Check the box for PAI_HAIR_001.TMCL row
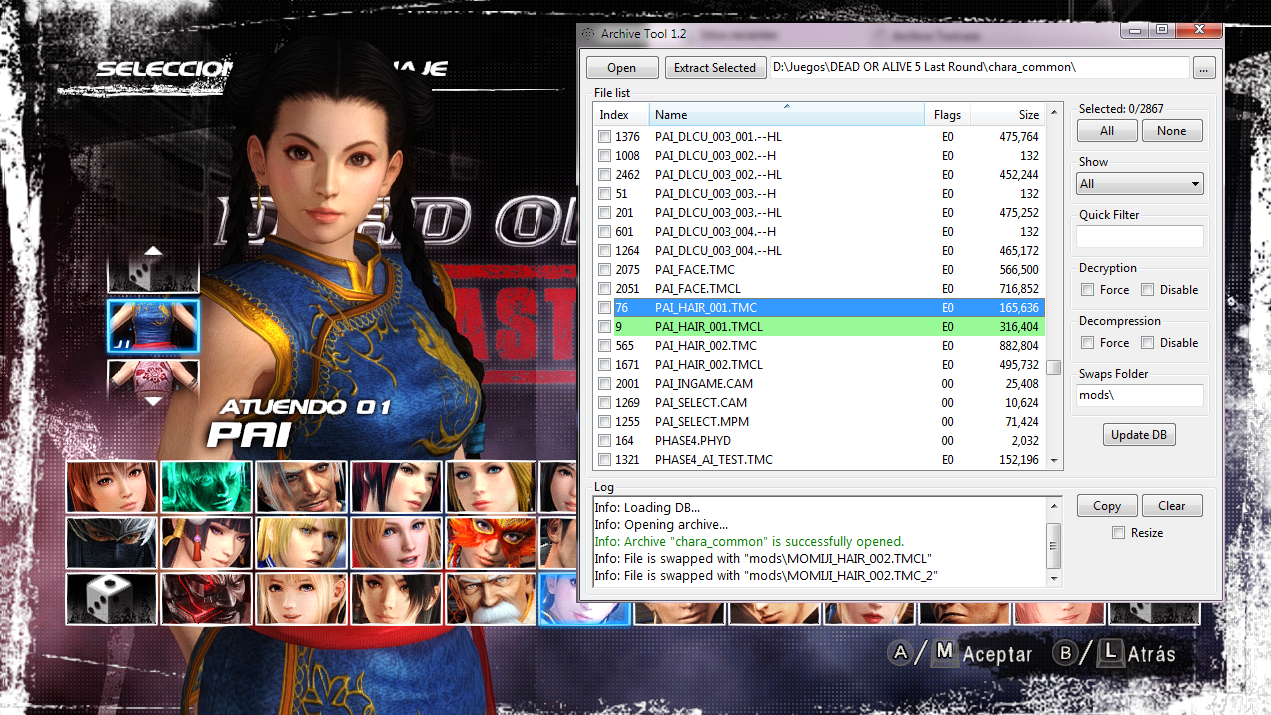1271x715 pixels. tap(604, 327)
